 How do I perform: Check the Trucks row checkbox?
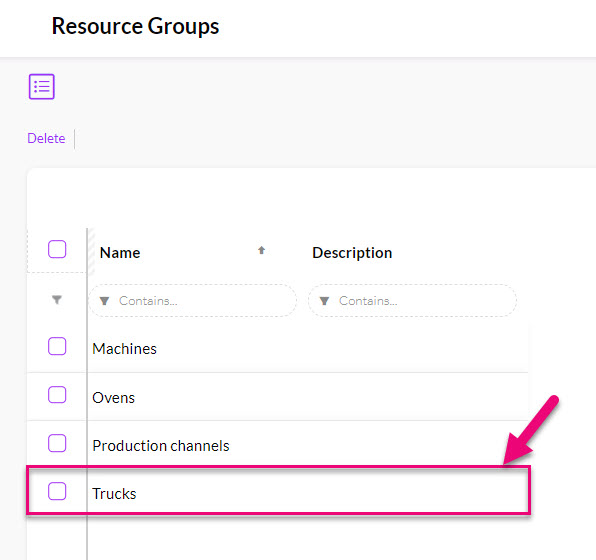coord(57,491)
